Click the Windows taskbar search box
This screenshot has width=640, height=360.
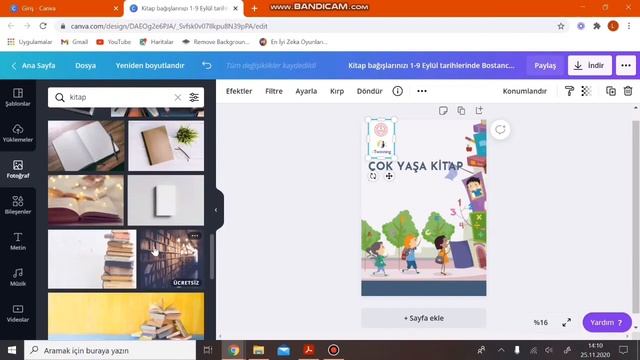click(x=110, y=350)
